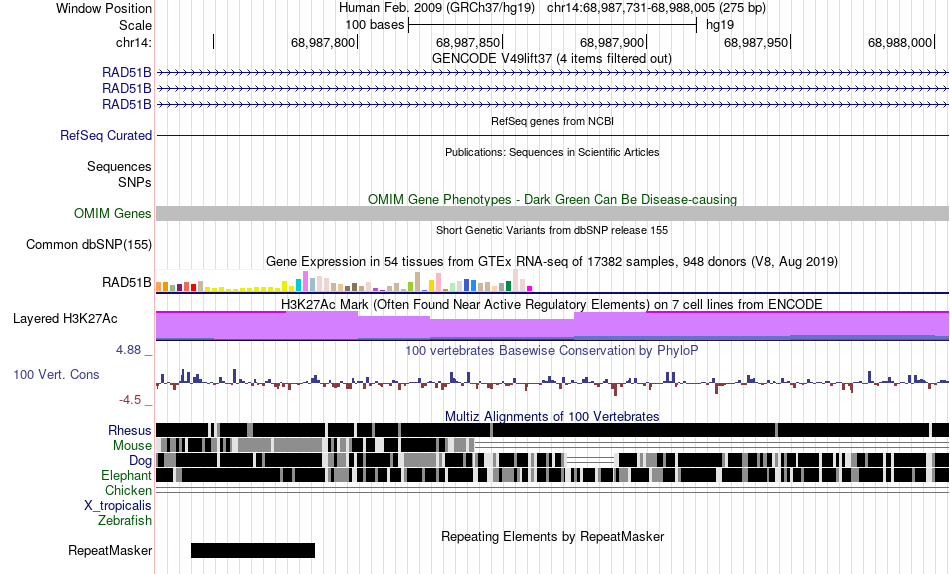950x574 pixels.
Task: Click the Elephant alignment row
Action: click(x=552, y=475)
